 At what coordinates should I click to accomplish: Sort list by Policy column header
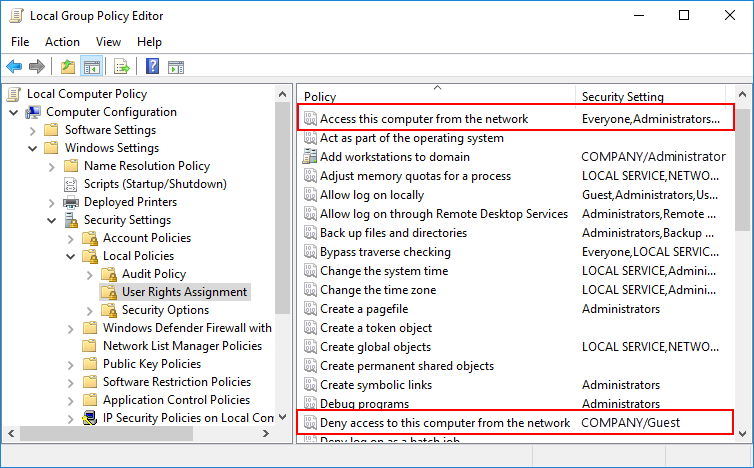[320, 97]
